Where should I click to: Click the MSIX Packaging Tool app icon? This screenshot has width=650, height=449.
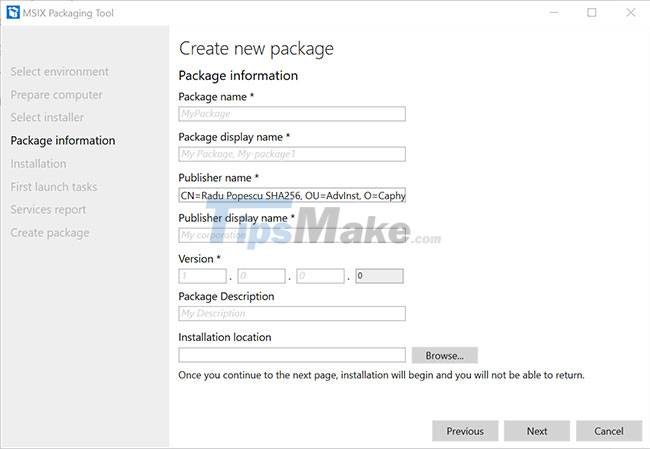[13, 12]
